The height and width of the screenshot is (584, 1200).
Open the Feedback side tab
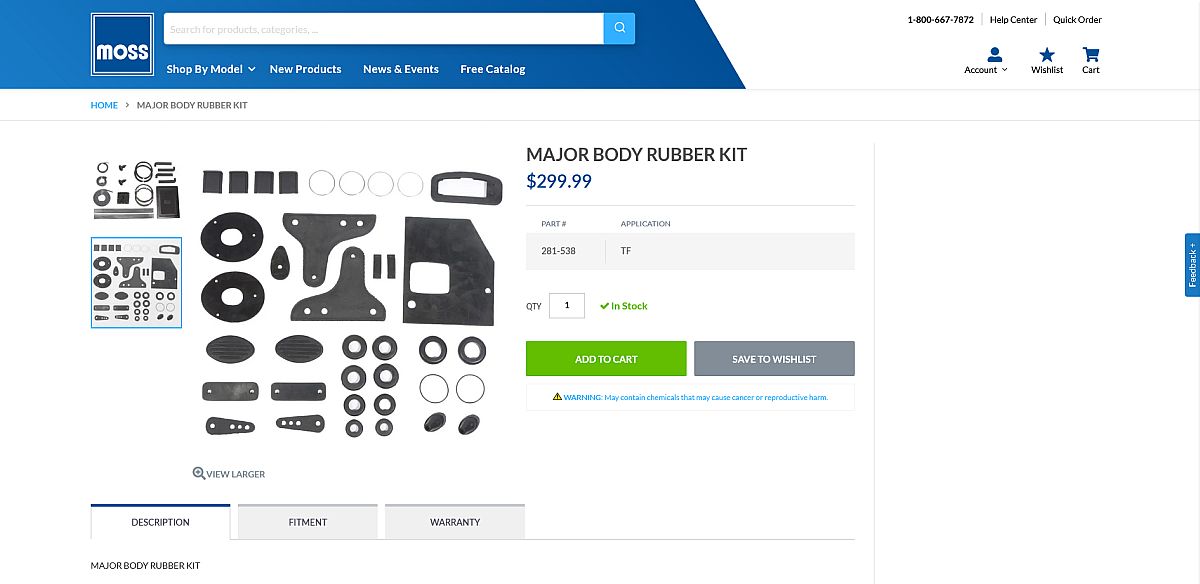point(1192,265)
